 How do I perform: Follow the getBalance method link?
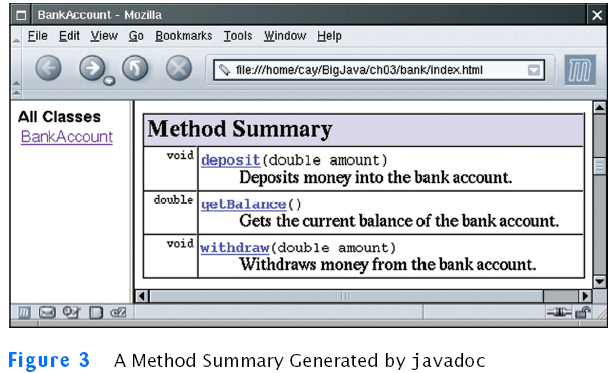tap(244, 204)
